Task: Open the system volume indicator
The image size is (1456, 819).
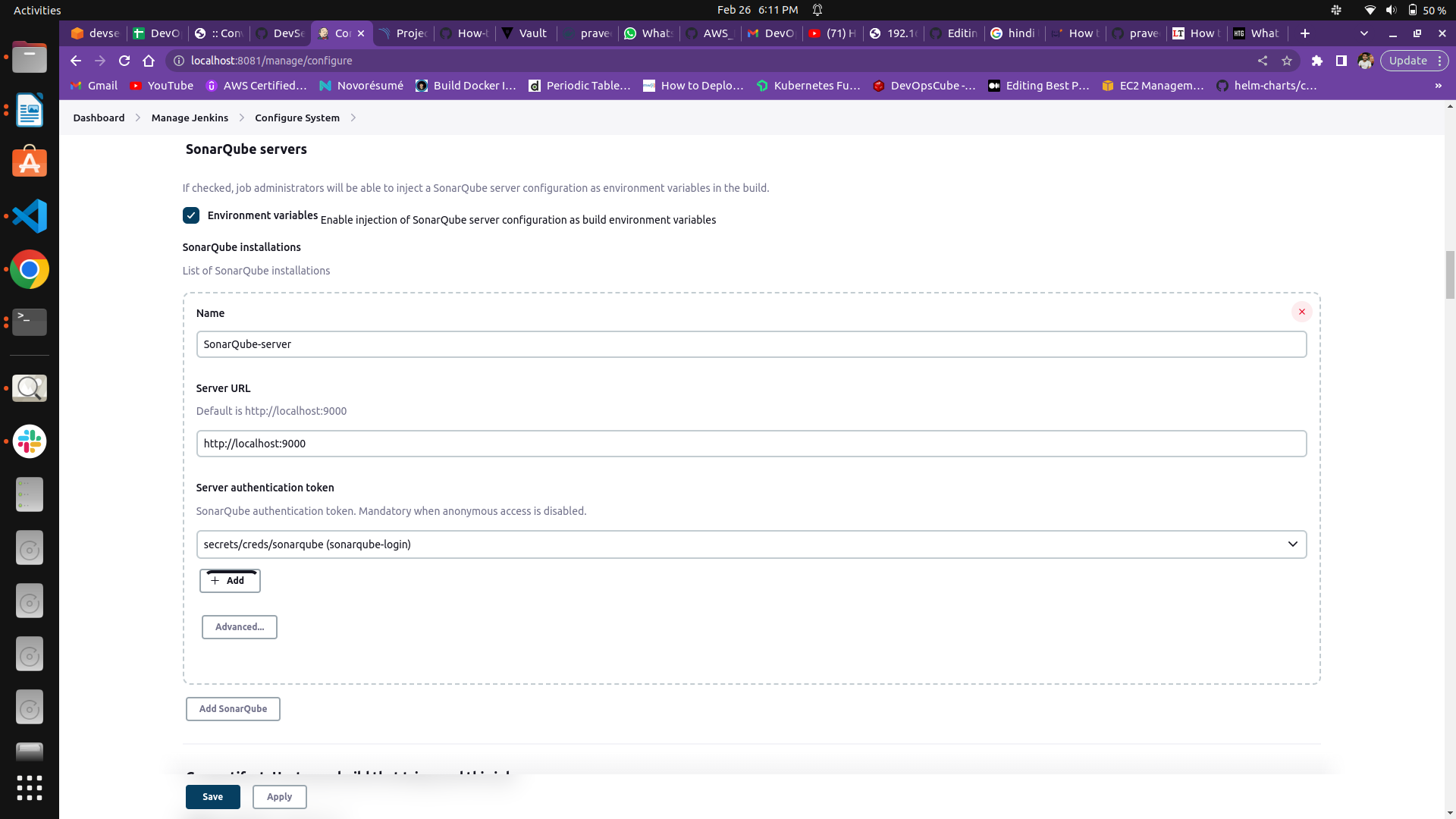Action: [1391, 10]
